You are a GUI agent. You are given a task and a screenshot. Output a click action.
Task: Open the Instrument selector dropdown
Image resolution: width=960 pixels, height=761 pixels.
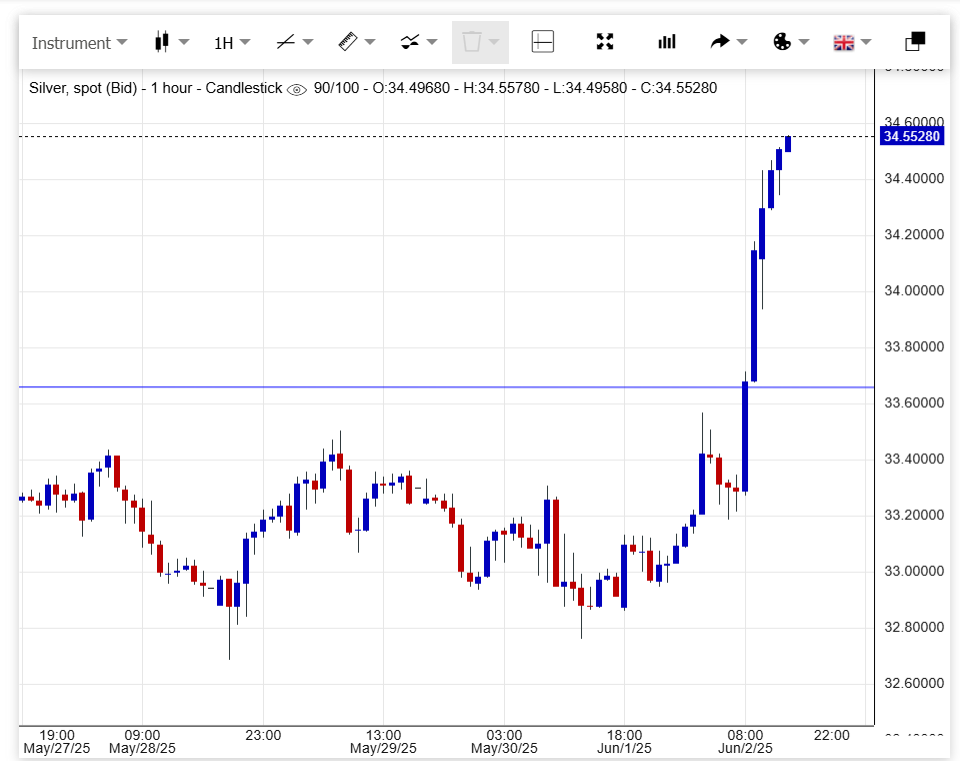tap(79, 43)
